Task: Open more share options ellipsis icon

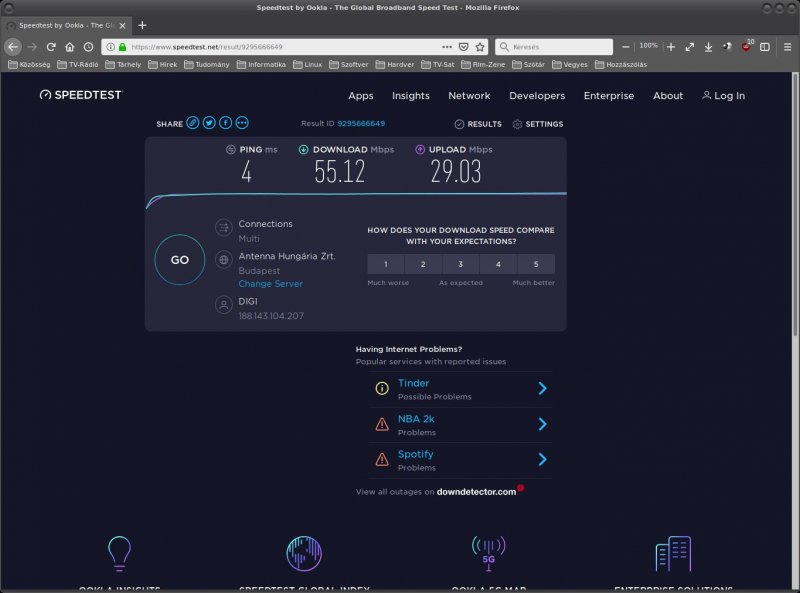Action: pos(242,123)
